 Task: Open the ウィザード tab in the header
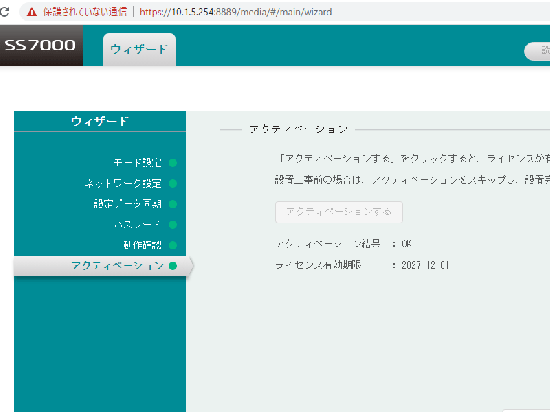click(139, 49)
